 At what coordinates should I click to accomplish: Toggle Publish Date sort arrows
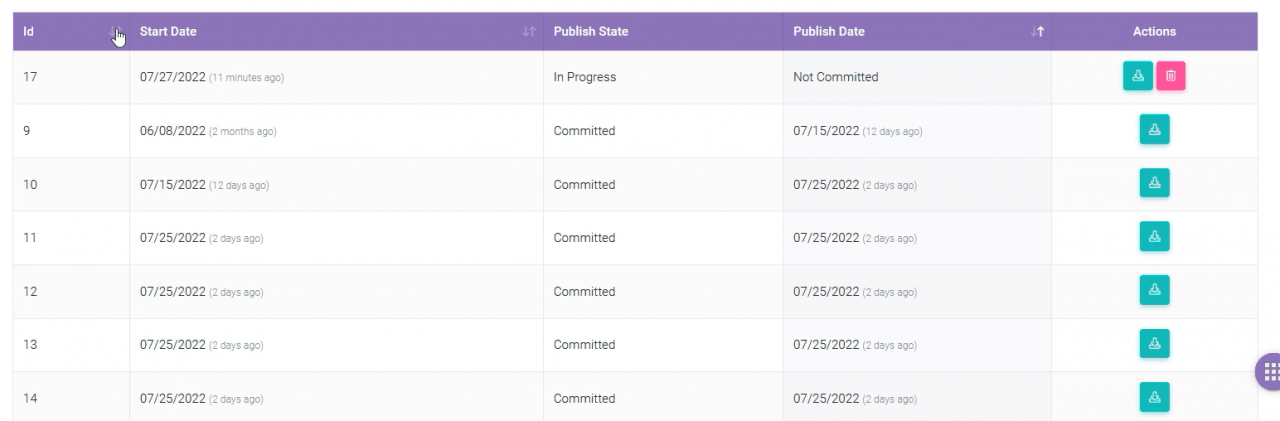click(1037, 32)
